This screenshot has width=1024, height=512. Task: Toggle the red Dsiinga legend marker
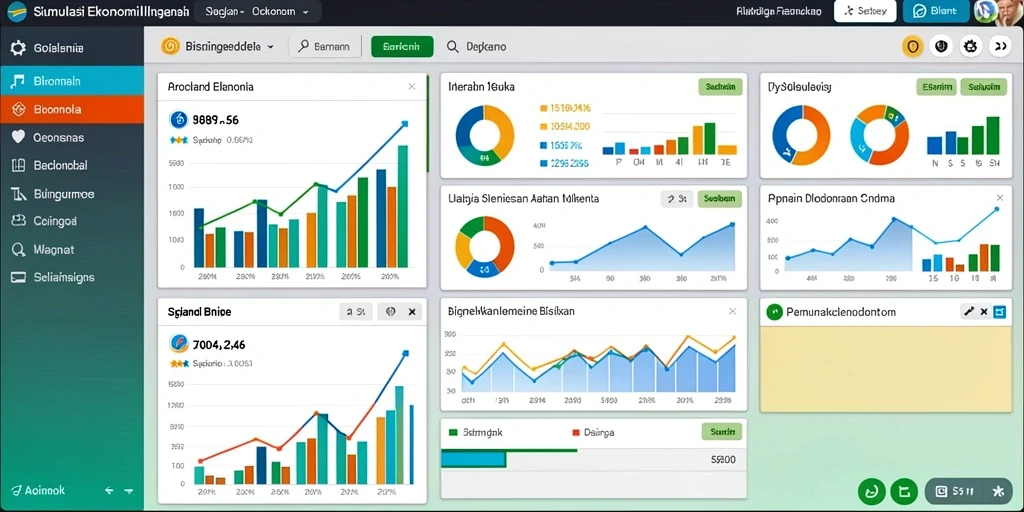click(x=575, y=432)
